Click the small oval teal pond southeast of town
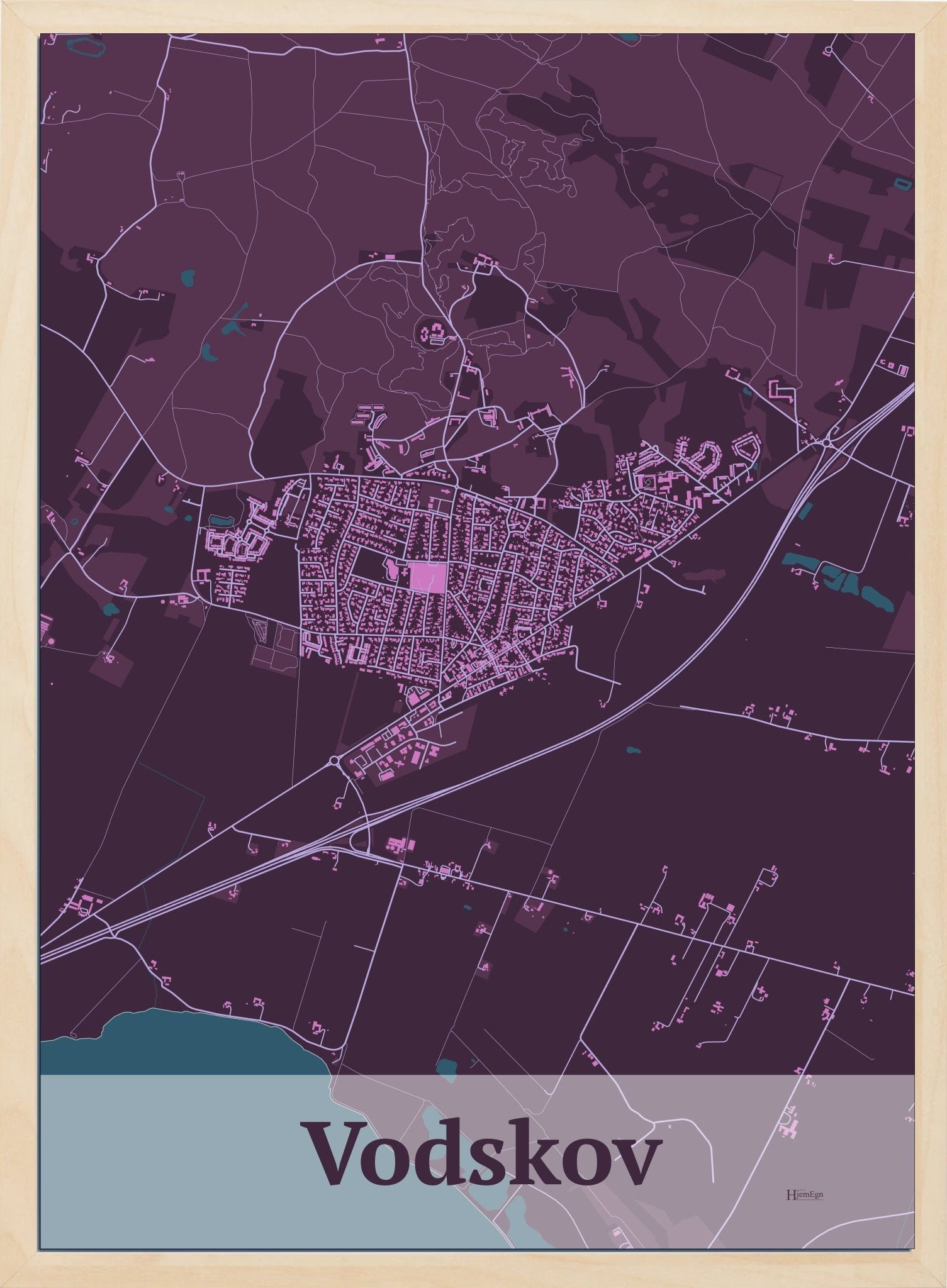Image resolution: width=947 pixels, height=1288 pixels. pyautogui.click(x=633, y=750)
